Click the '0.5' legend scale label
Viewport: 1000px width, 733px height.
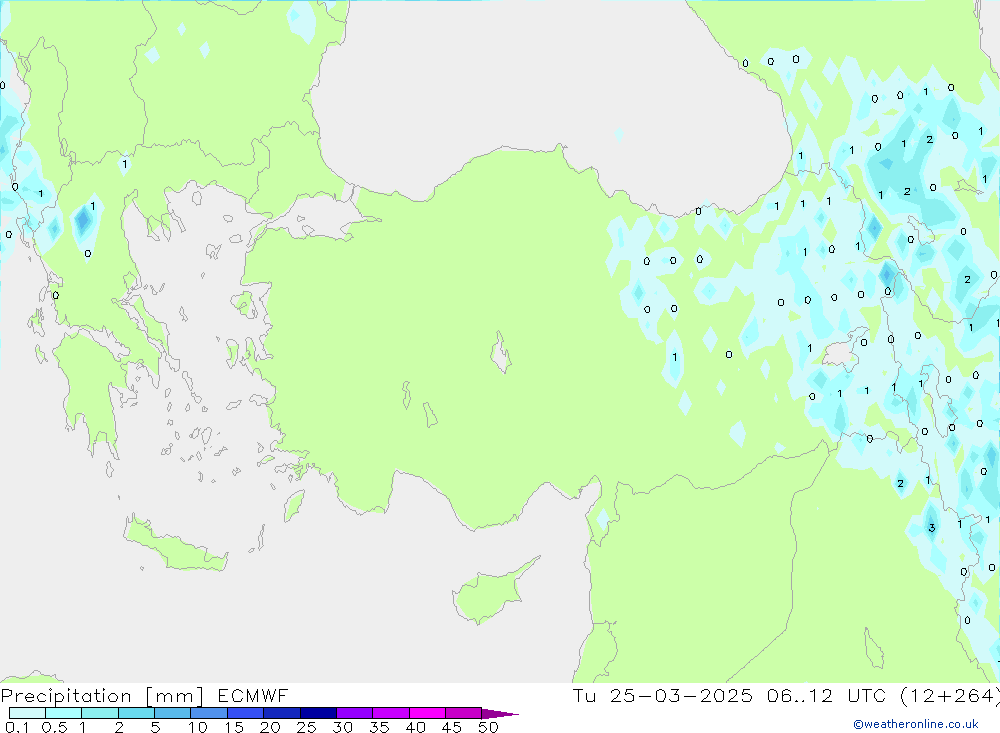(54, 727)
